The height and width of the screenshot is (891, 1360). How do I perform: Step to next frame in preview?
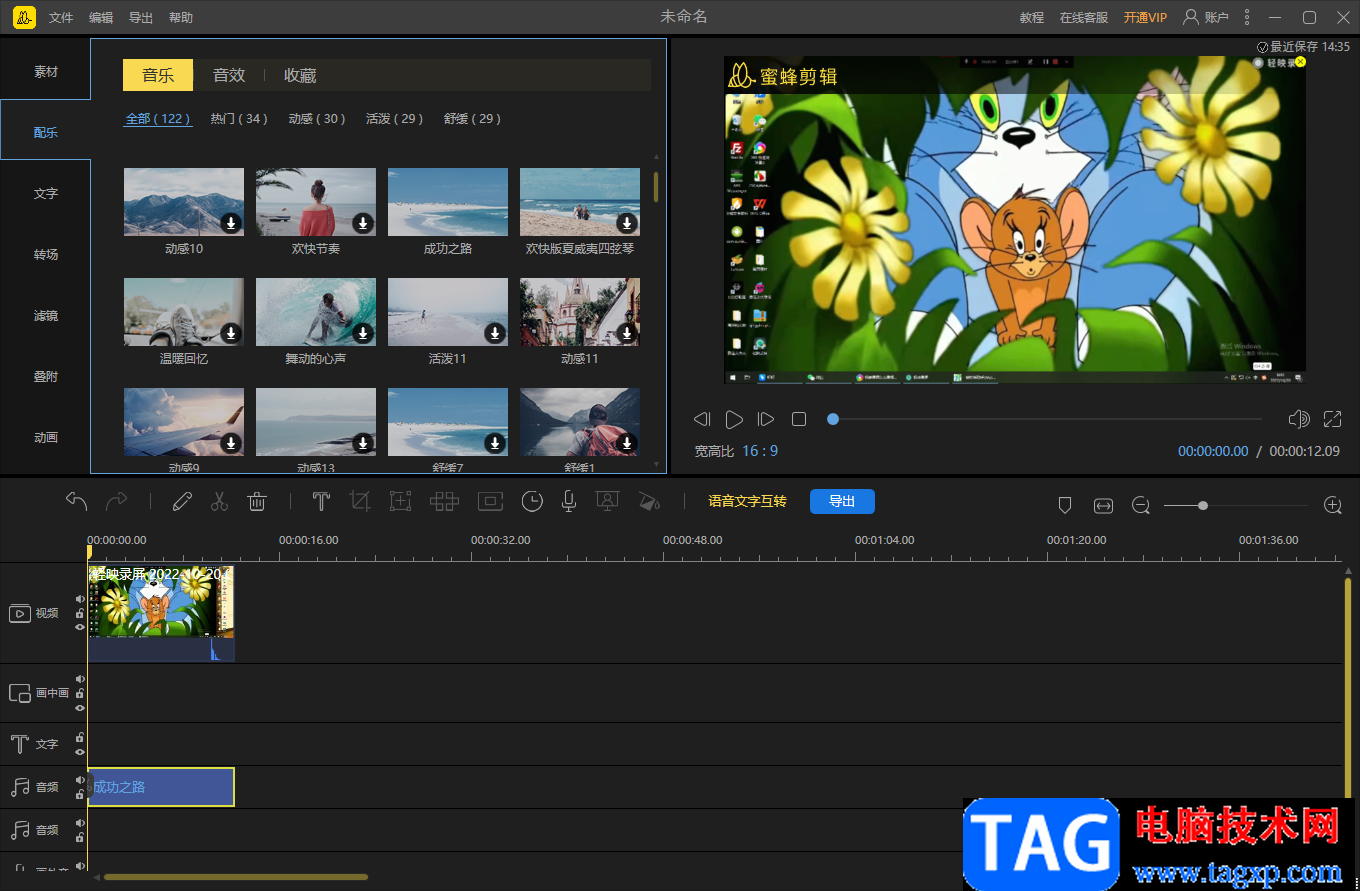(766, 419)
